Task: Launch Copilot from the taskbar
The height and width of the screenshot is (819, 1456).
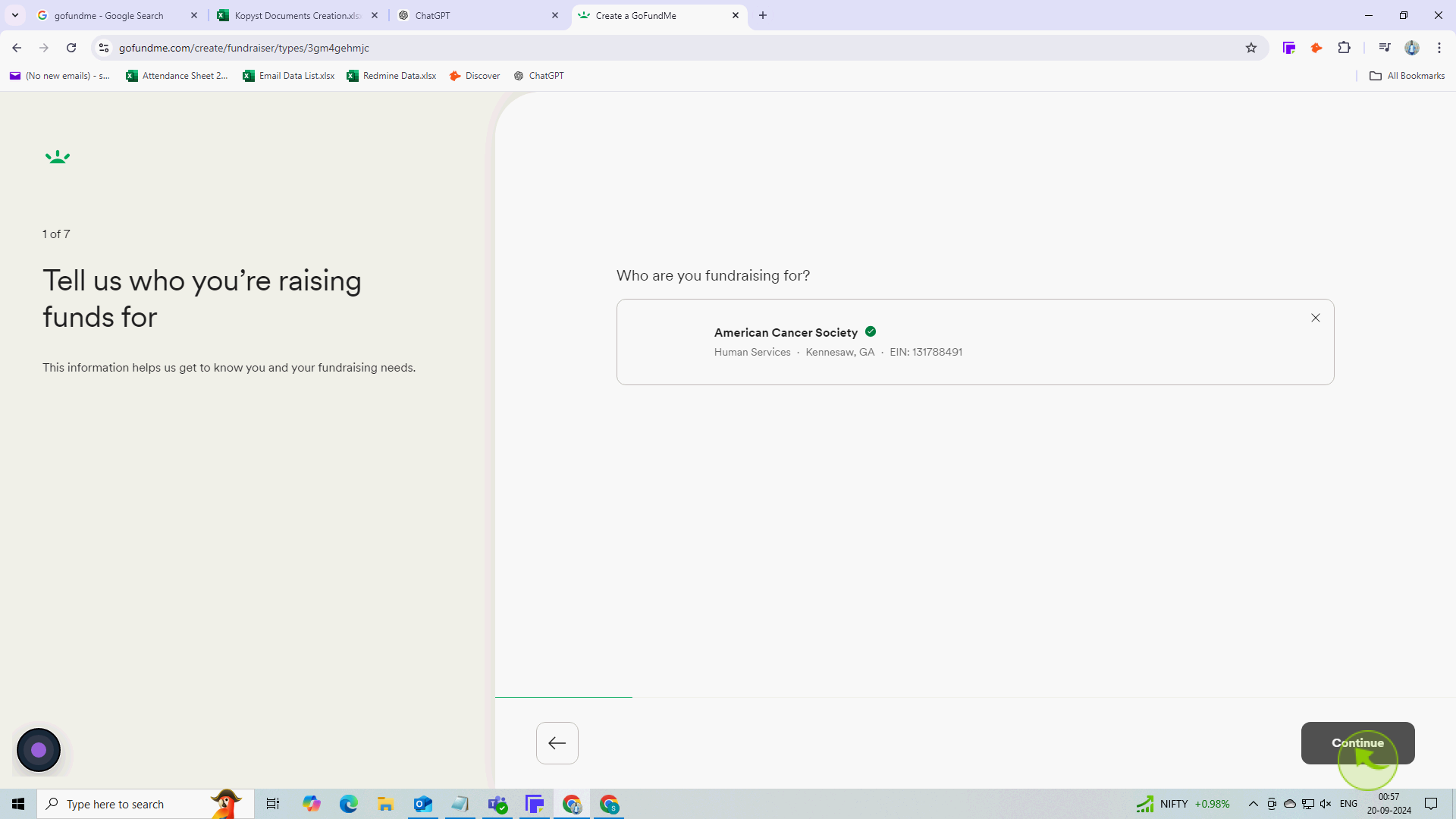Action: 312,804
